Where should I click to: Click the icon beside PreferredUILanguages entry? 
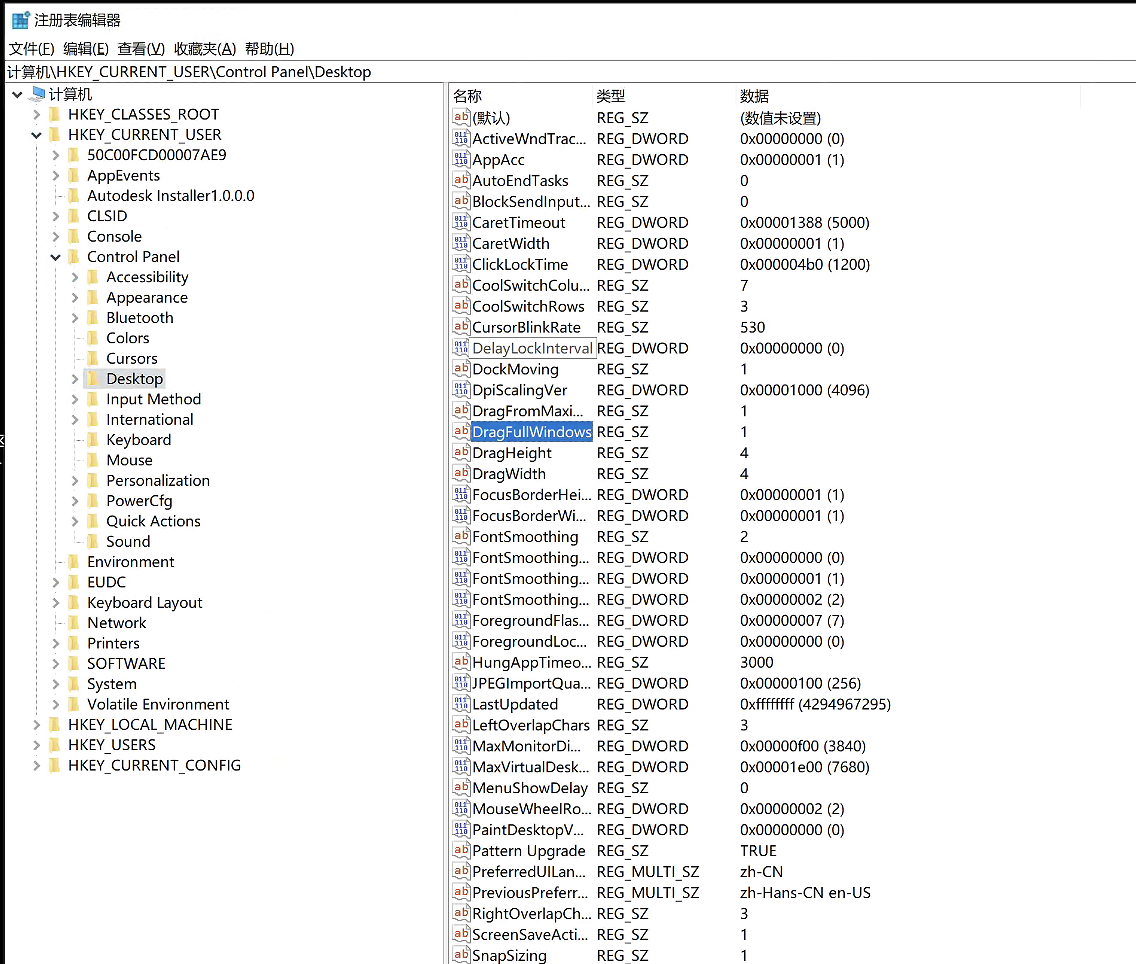coord(461,872)
